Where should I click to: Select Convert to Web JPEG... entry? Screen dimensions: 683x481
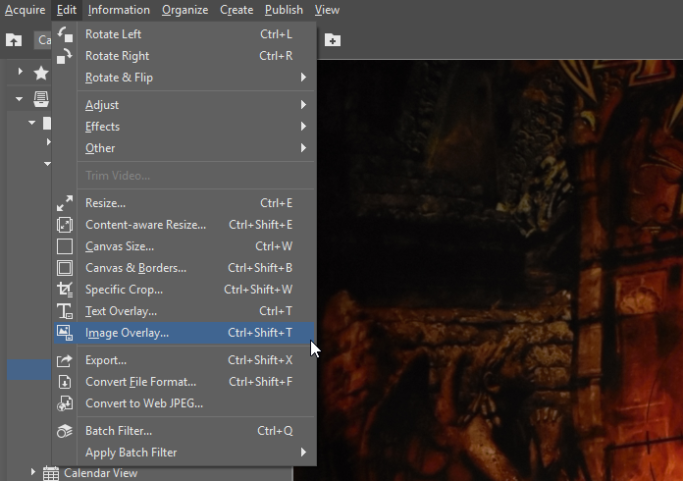[x=184, y=403]
